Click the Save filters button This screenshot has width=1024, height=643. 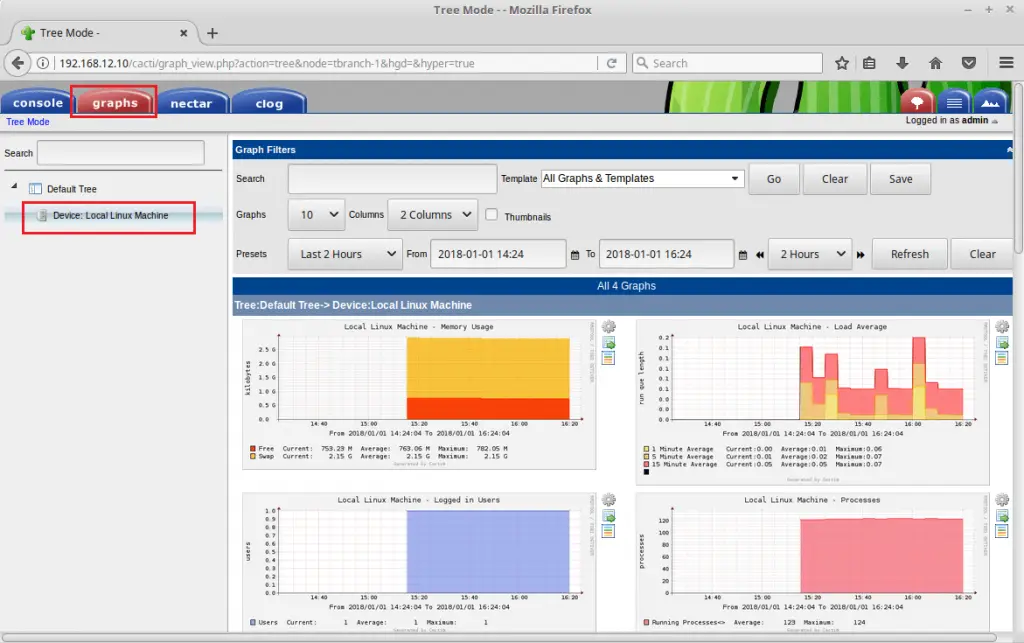coord(901,179)
